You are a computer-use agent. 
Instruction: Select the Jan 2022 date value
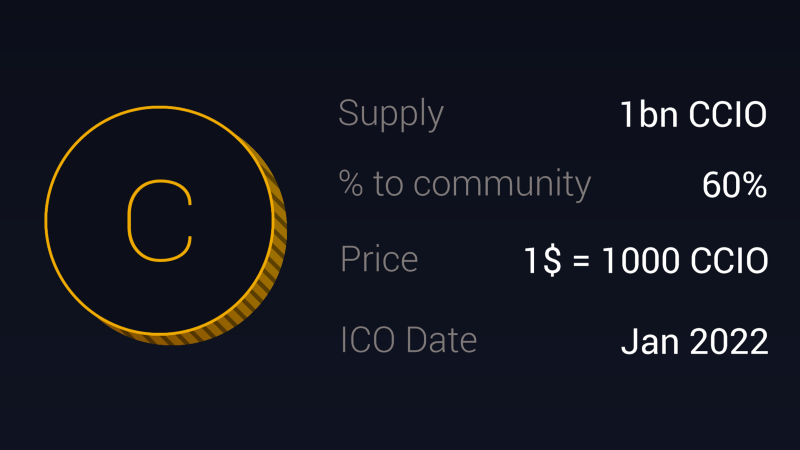coord(694,342)
